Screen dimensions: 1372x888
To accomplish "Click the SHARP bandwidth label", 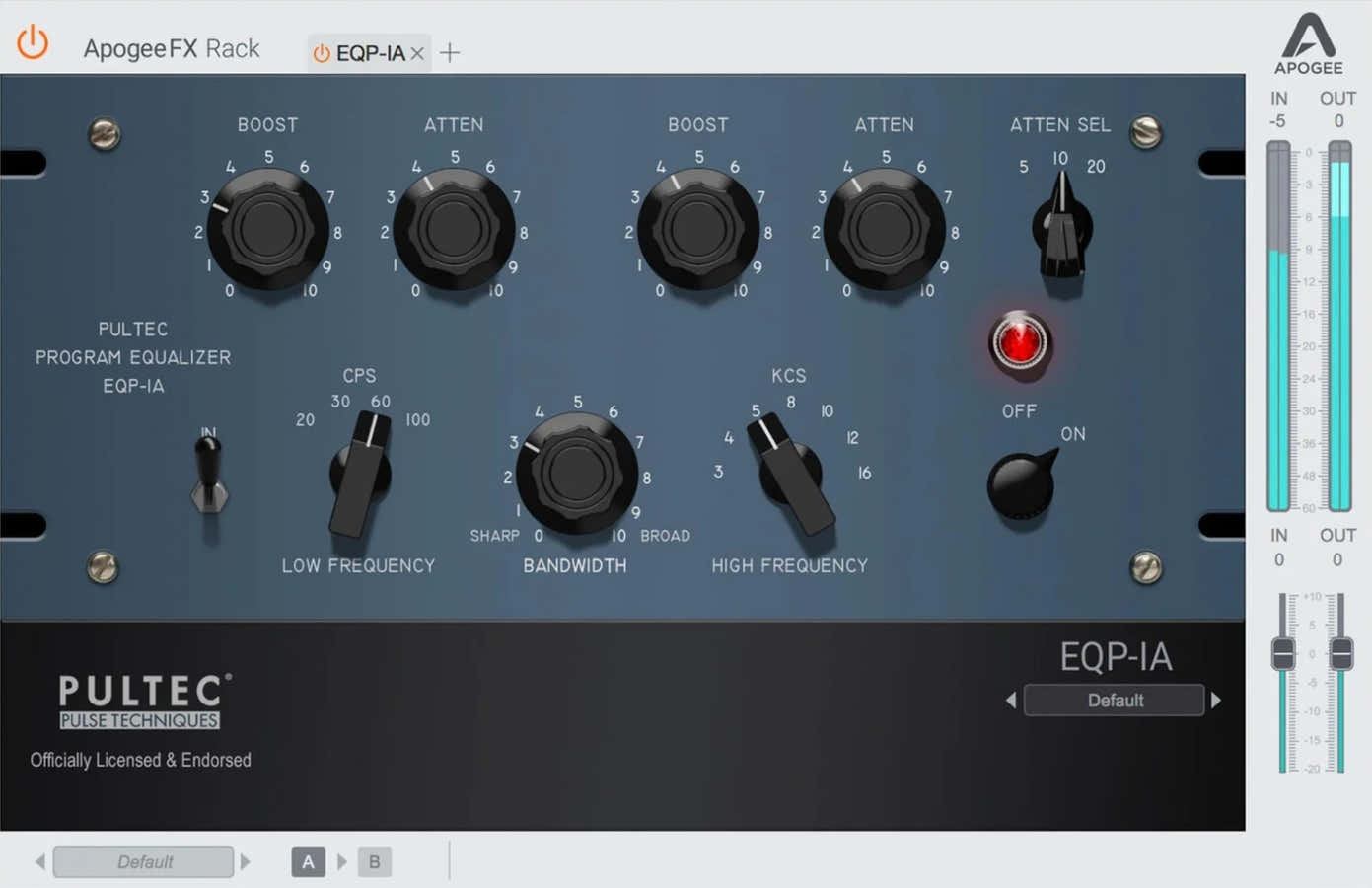I will [x=494, y=536].
